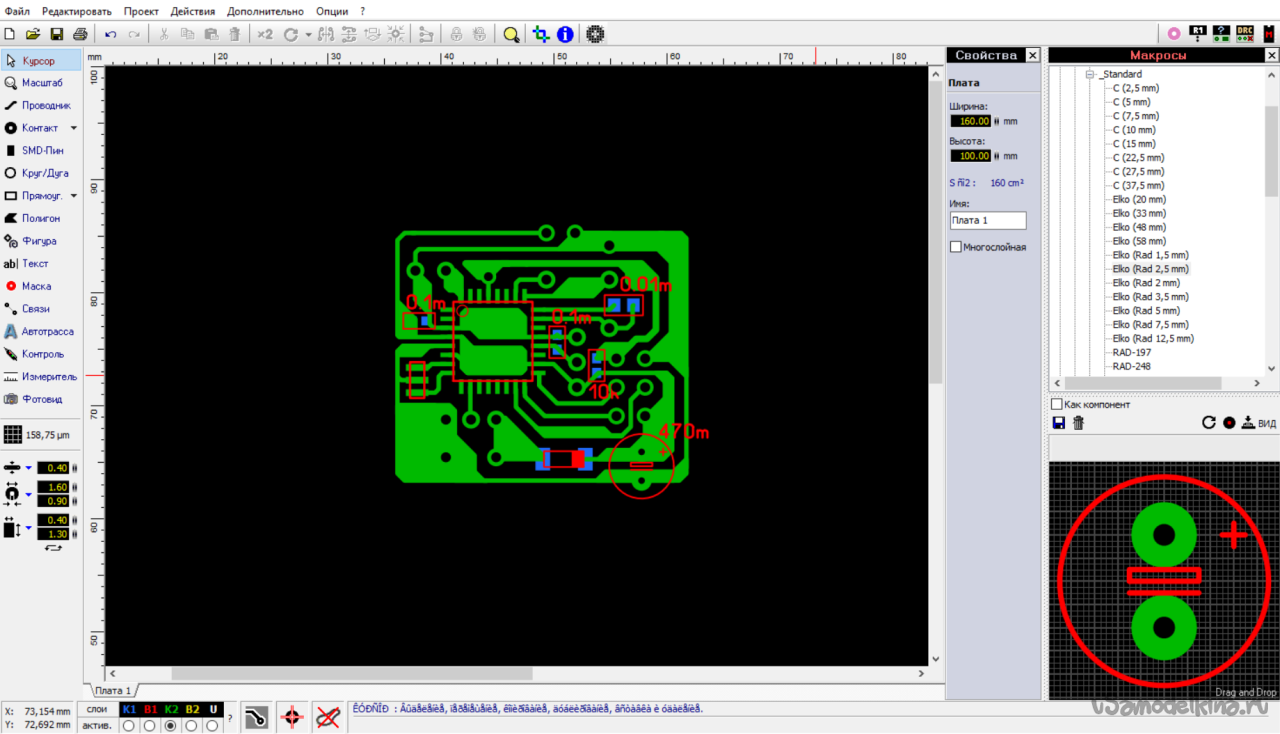Switch to the Плата 1 tab

(112, 691)
